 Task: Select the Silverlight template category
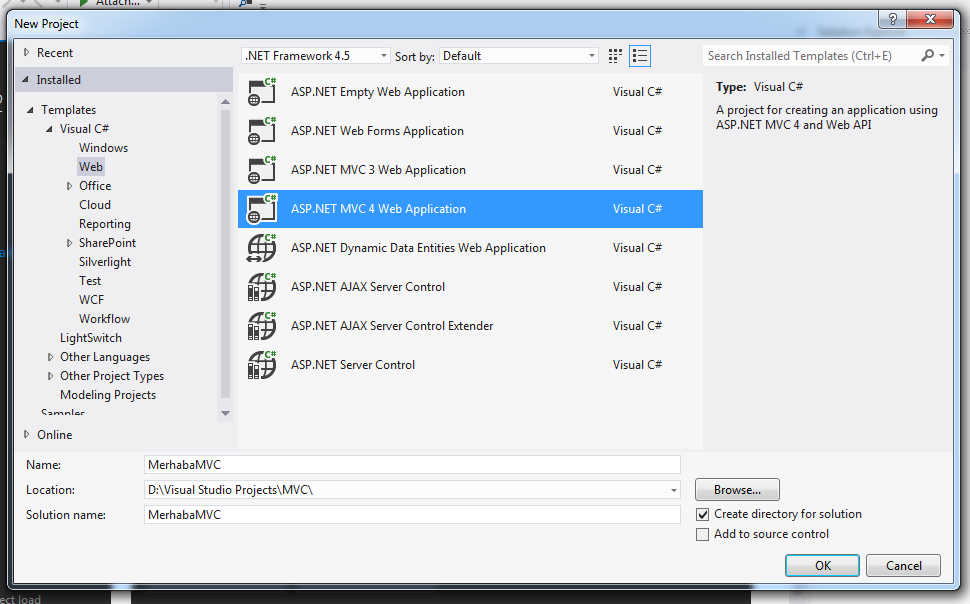point(105,262)
